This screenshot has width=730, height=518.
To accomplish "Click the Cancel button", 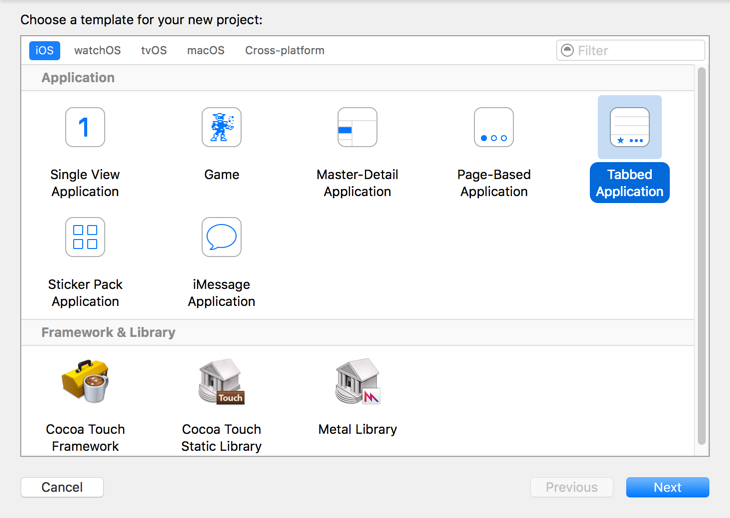I will pos(62,487).
